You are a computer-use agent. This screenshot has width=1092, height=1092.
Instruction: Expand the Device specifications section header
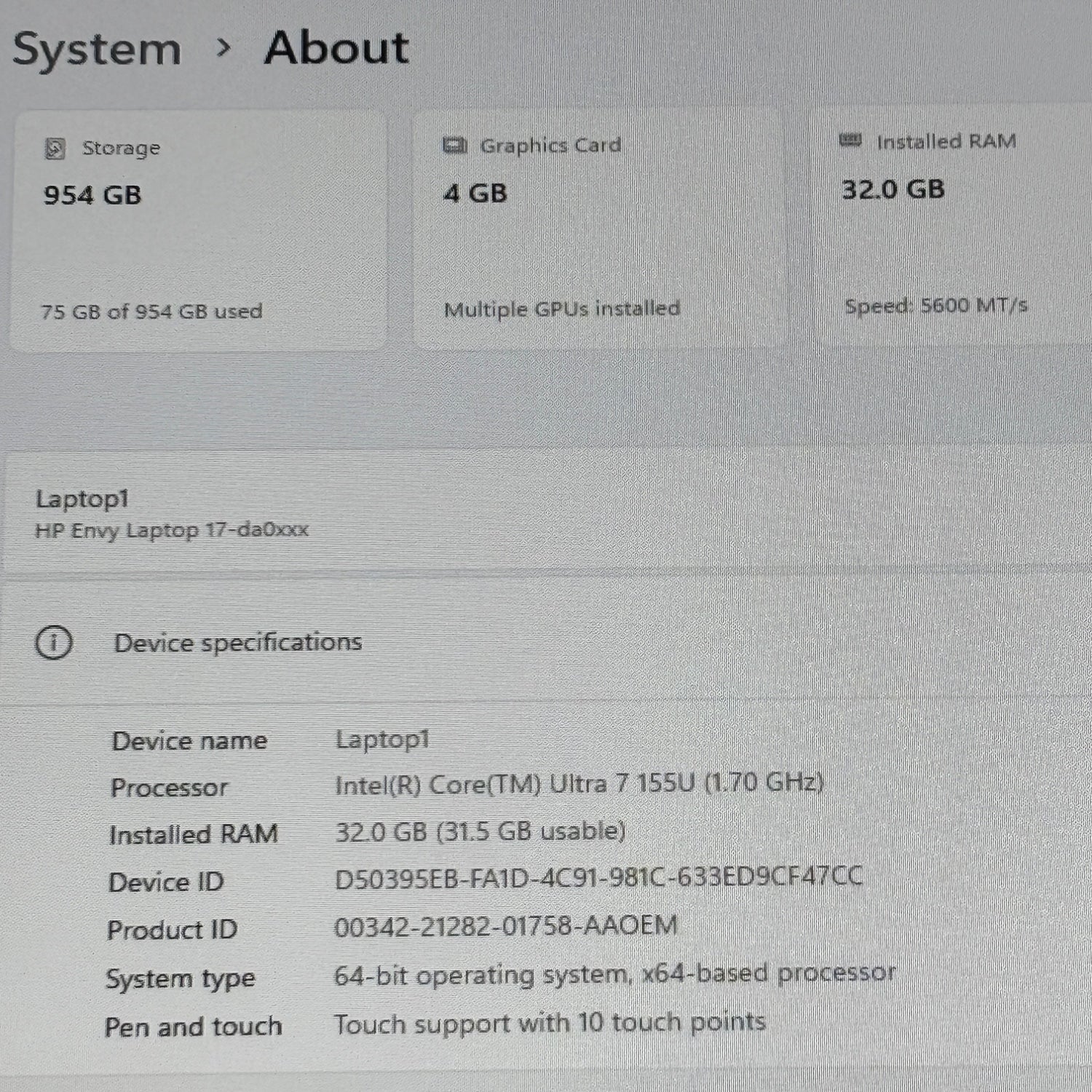coord(238,643)
